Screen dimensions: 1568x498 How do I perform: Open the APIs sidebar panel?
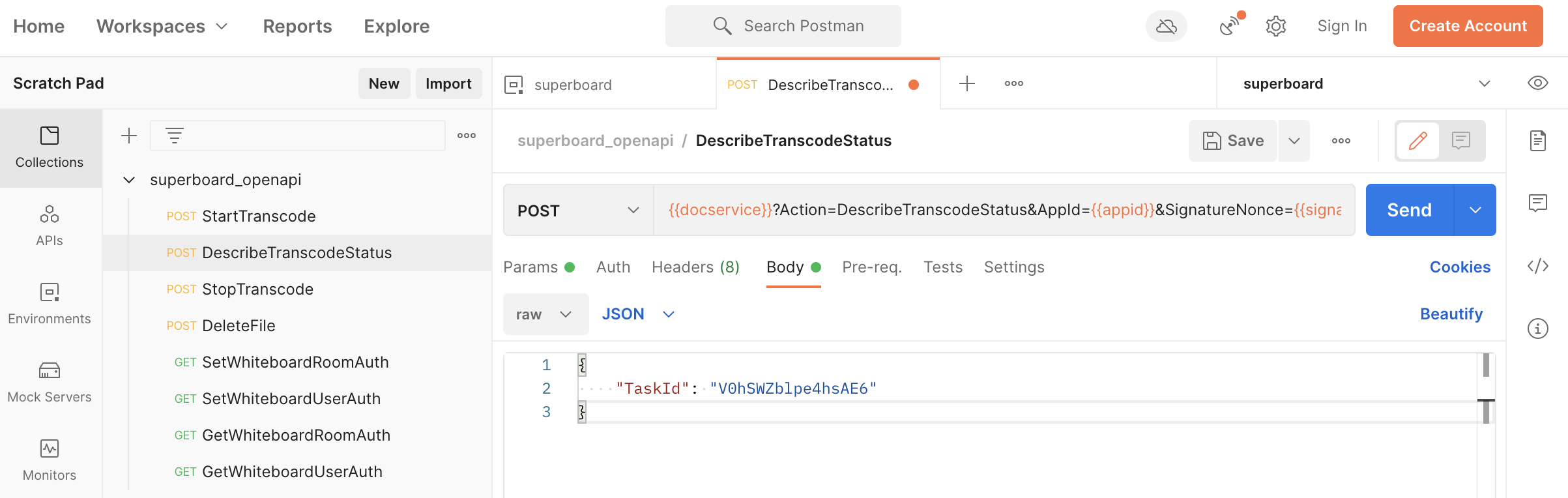coord(50,226)
